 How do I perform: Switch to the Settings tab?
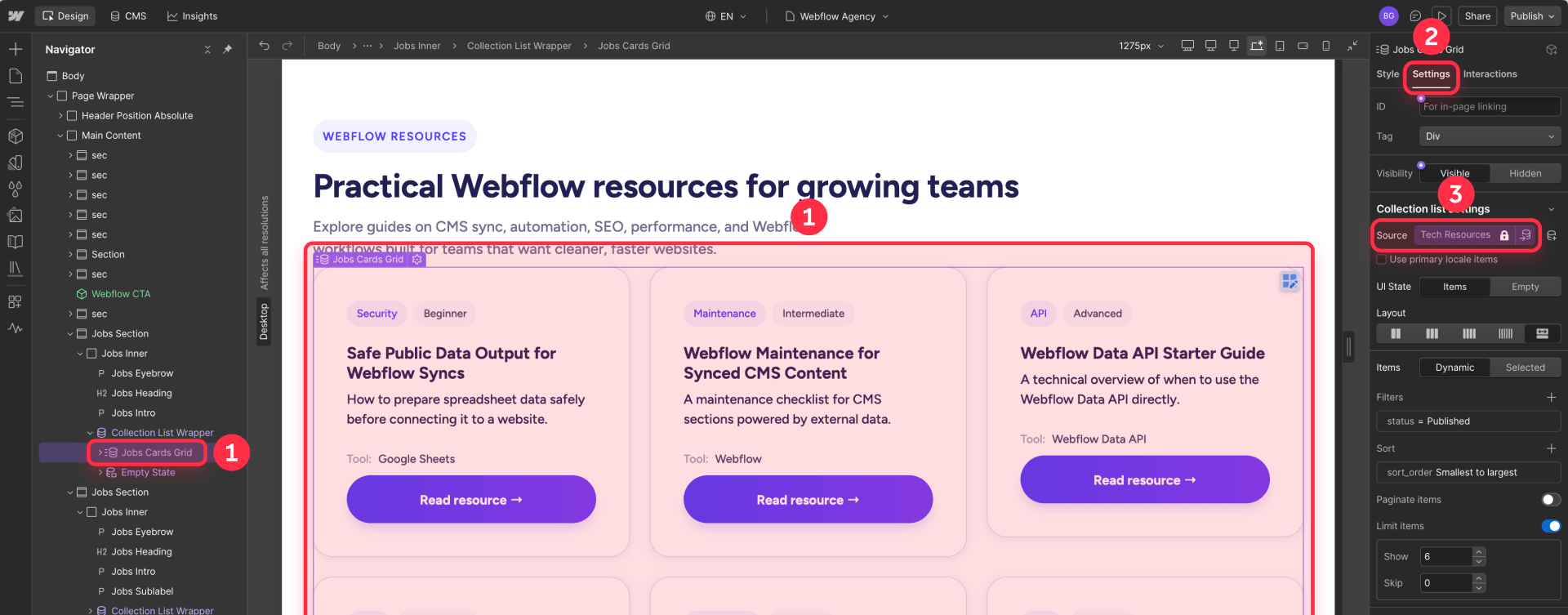(1431, 74)
